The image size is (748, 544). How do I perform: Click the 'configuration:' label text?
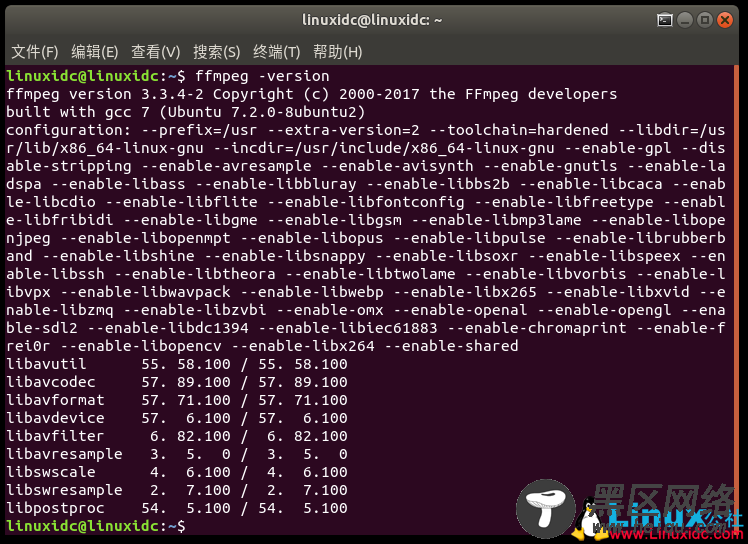[x=68, y=130]
